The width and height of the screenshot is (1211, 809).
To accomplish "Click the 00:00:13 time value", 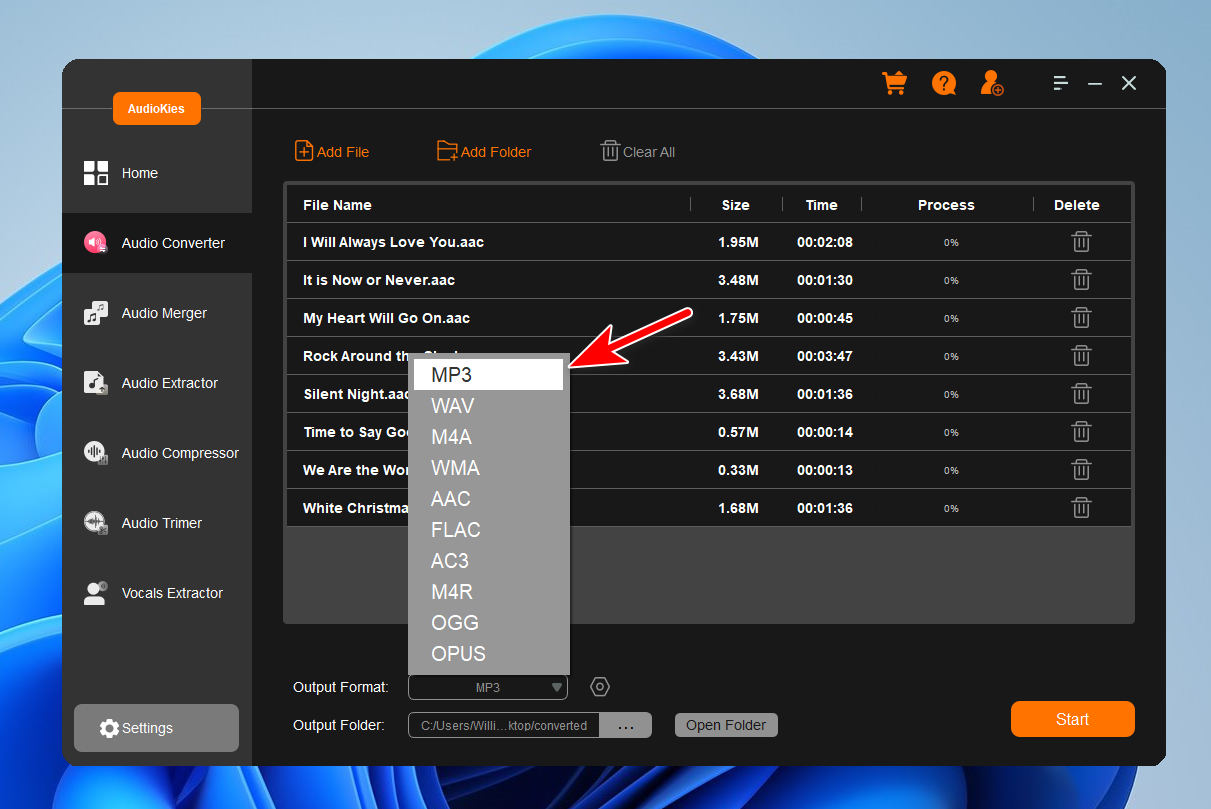I will coord(824,470).
